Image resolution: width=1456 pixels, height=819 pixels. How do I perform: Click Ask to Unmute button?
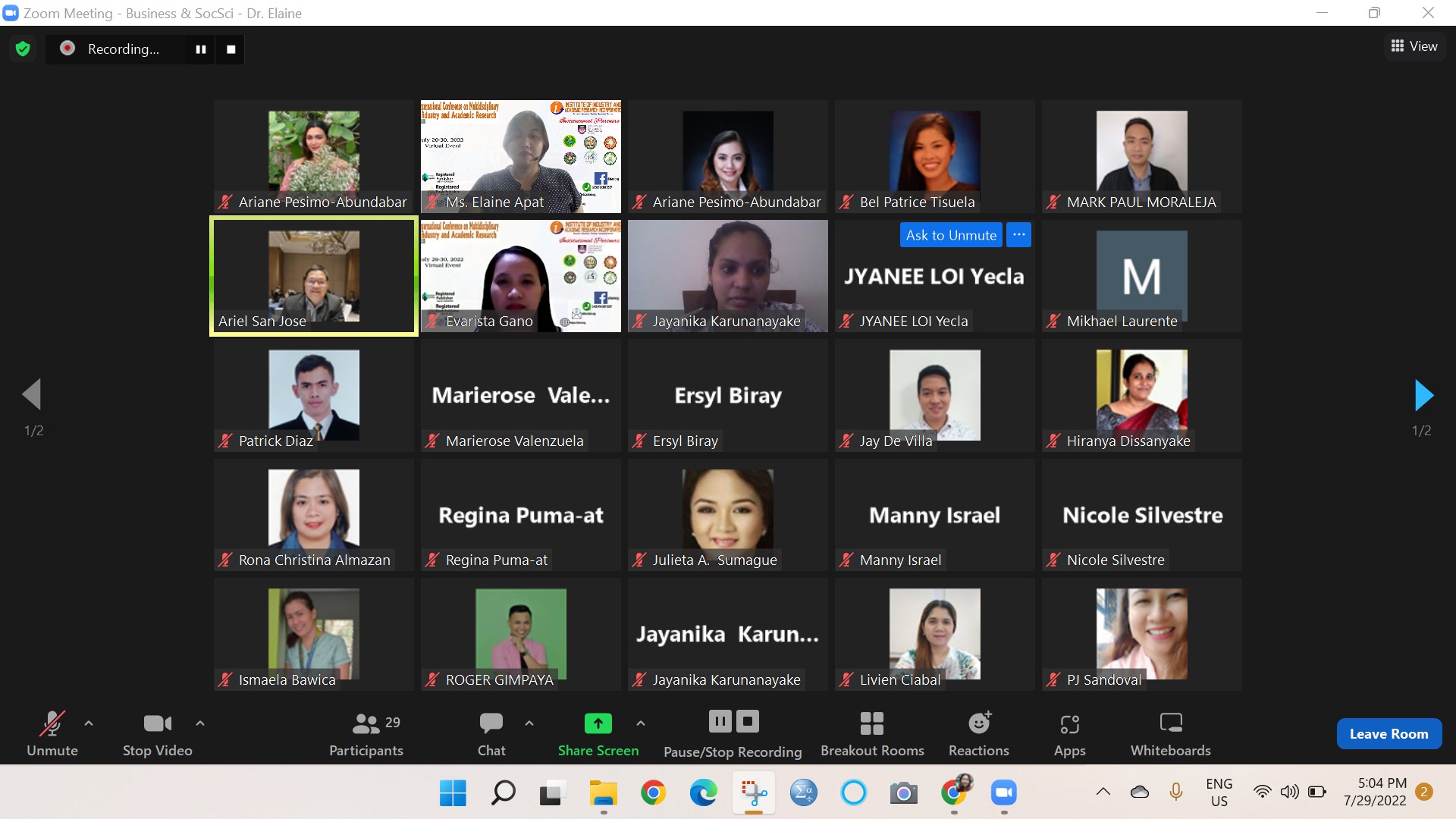point(951,235)
